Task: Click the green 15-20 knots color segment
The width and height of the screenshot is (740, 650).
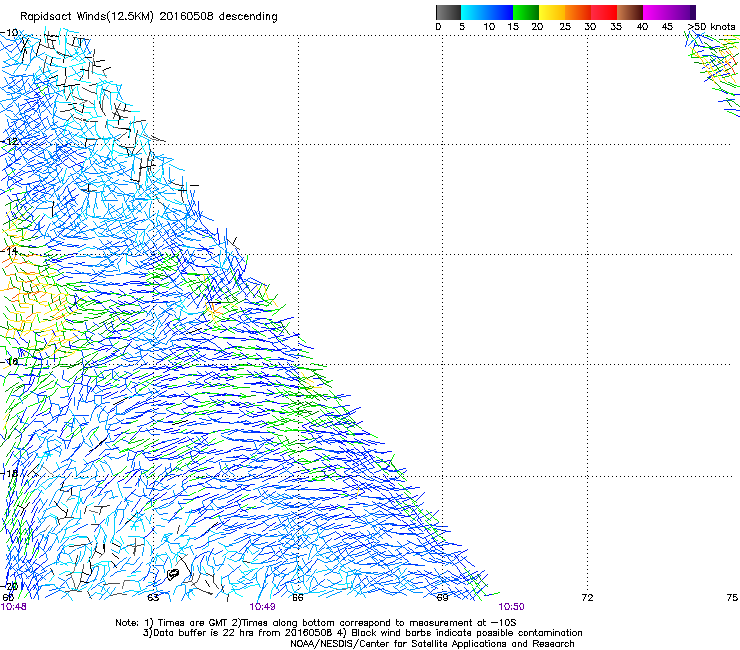Action: 526,12
